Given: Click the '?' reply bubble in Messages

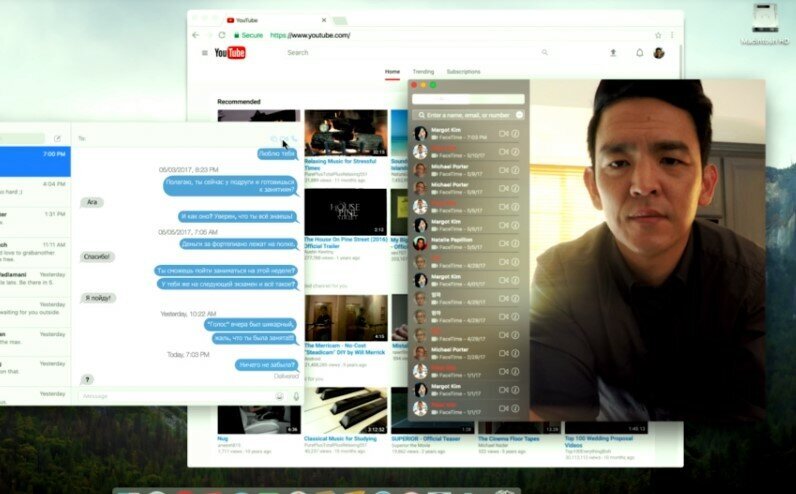Looking at the screenshot, I should pos(87,379).
